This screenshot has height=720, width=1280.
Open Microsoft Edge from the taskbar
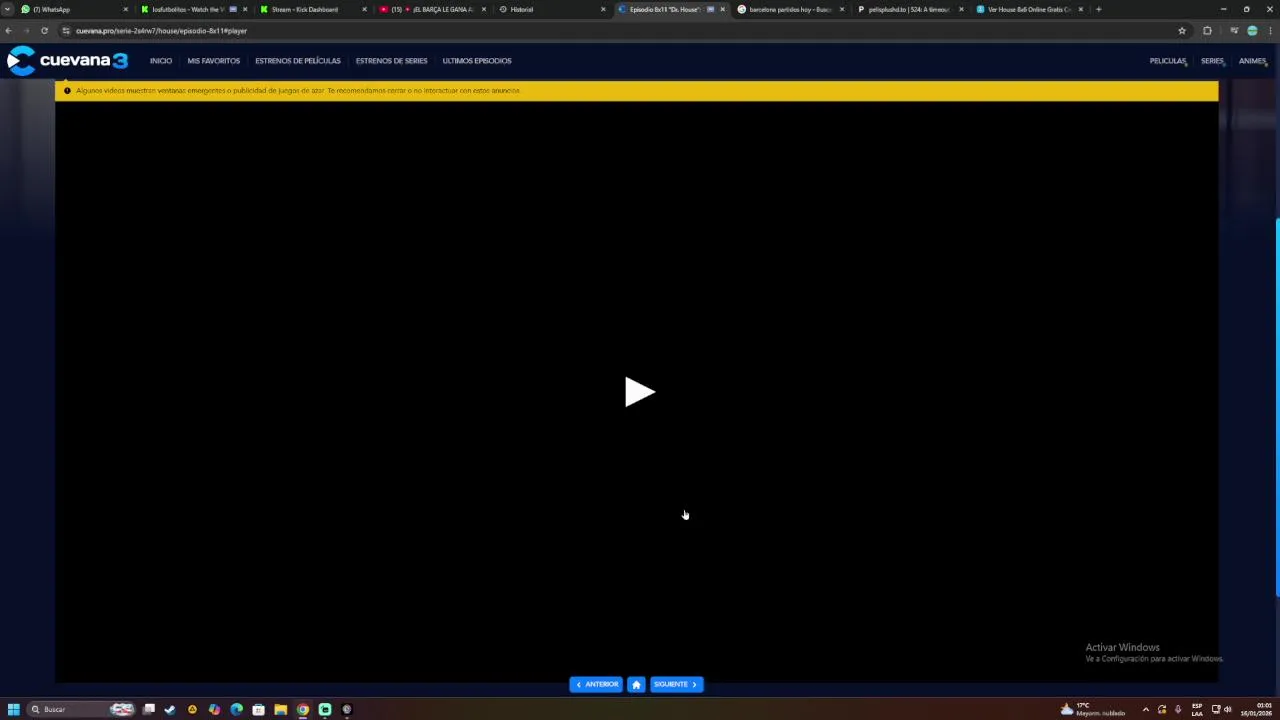[x=236, y=709]
